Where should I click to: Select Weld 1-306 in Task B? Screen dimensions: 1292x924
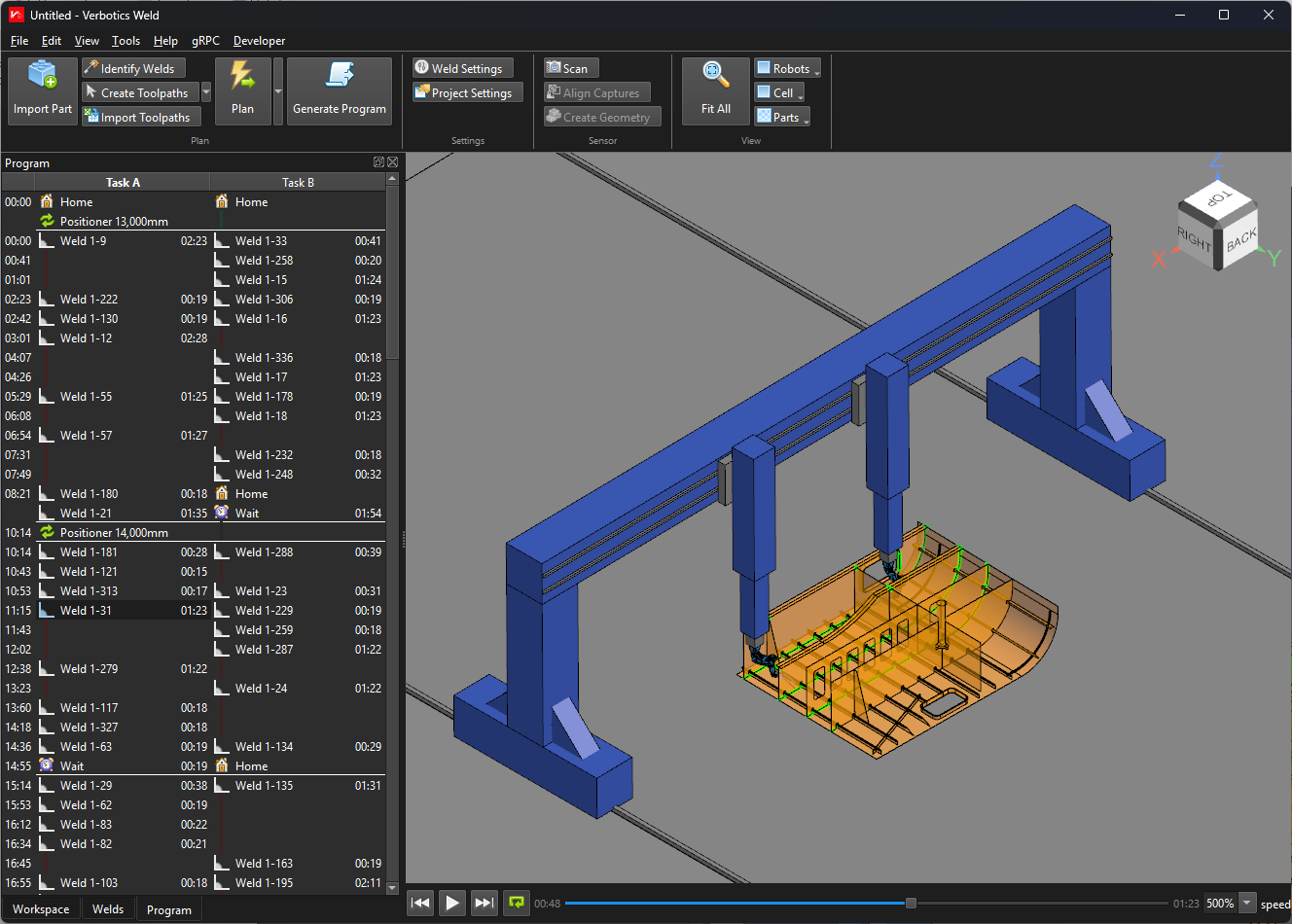pyautogui.click(x=299, y=299)
